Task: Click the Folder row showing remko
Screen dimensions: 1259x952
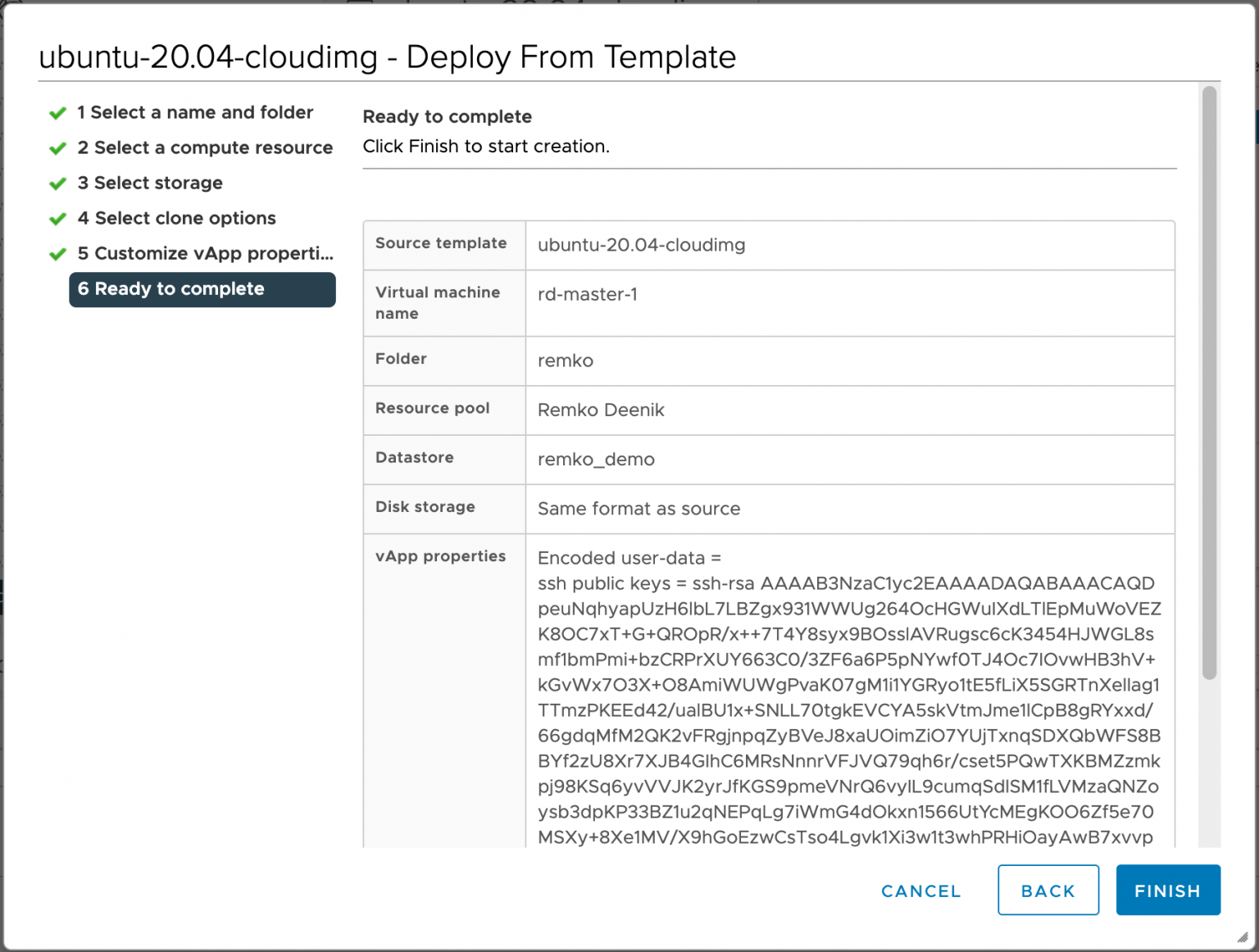Action: (x=566, y=360)
